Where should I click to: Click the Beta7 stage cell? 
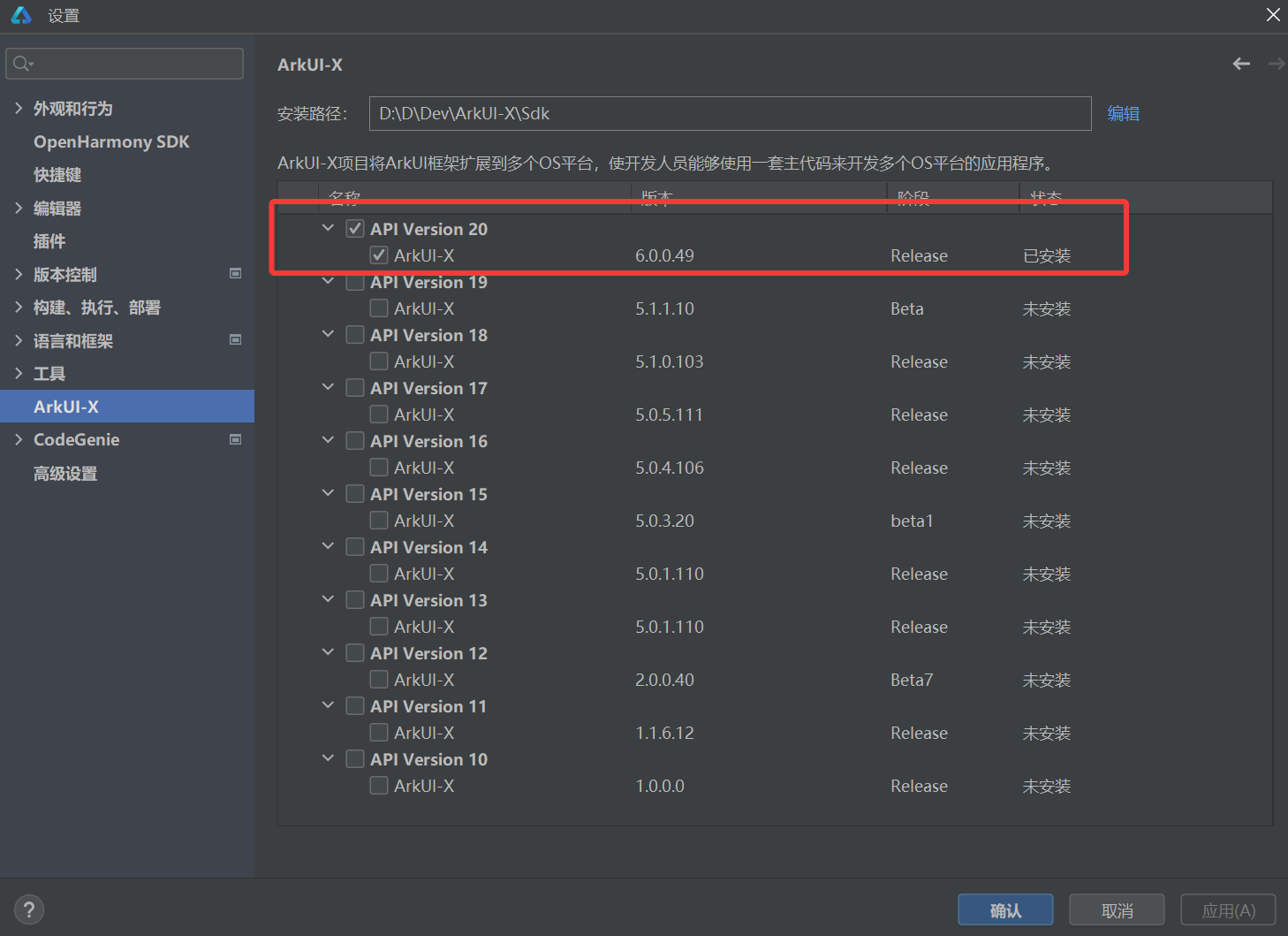[912, 680]
